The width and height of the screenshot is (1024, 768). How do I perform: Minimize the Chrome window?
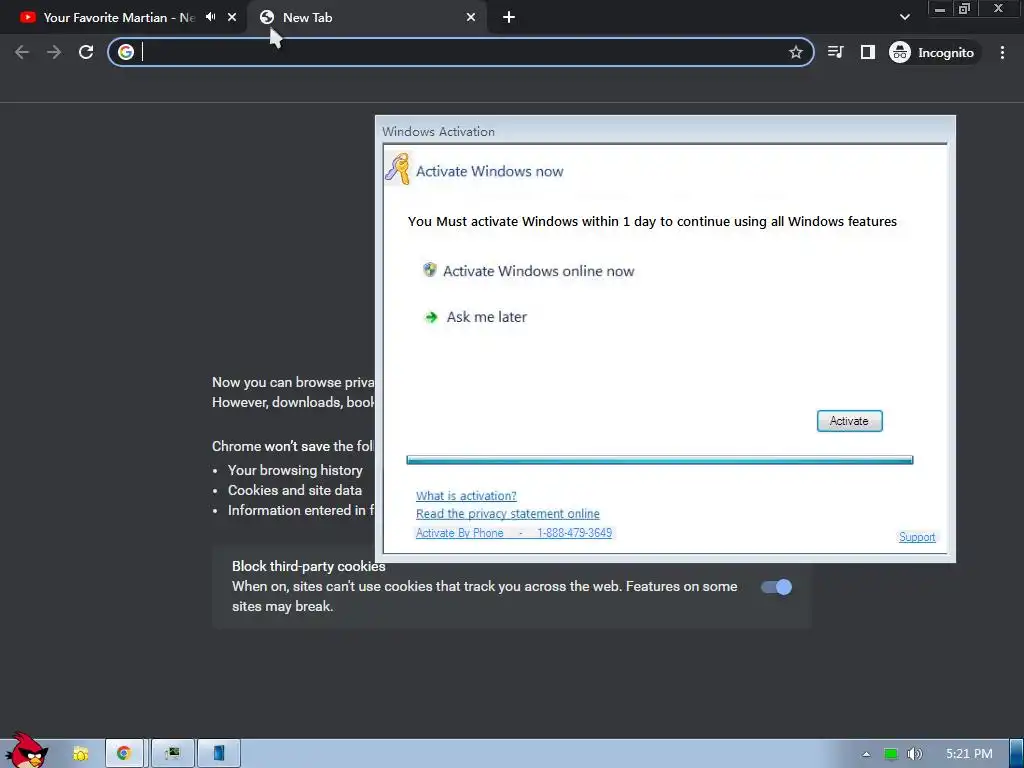(x=940, y=9)
